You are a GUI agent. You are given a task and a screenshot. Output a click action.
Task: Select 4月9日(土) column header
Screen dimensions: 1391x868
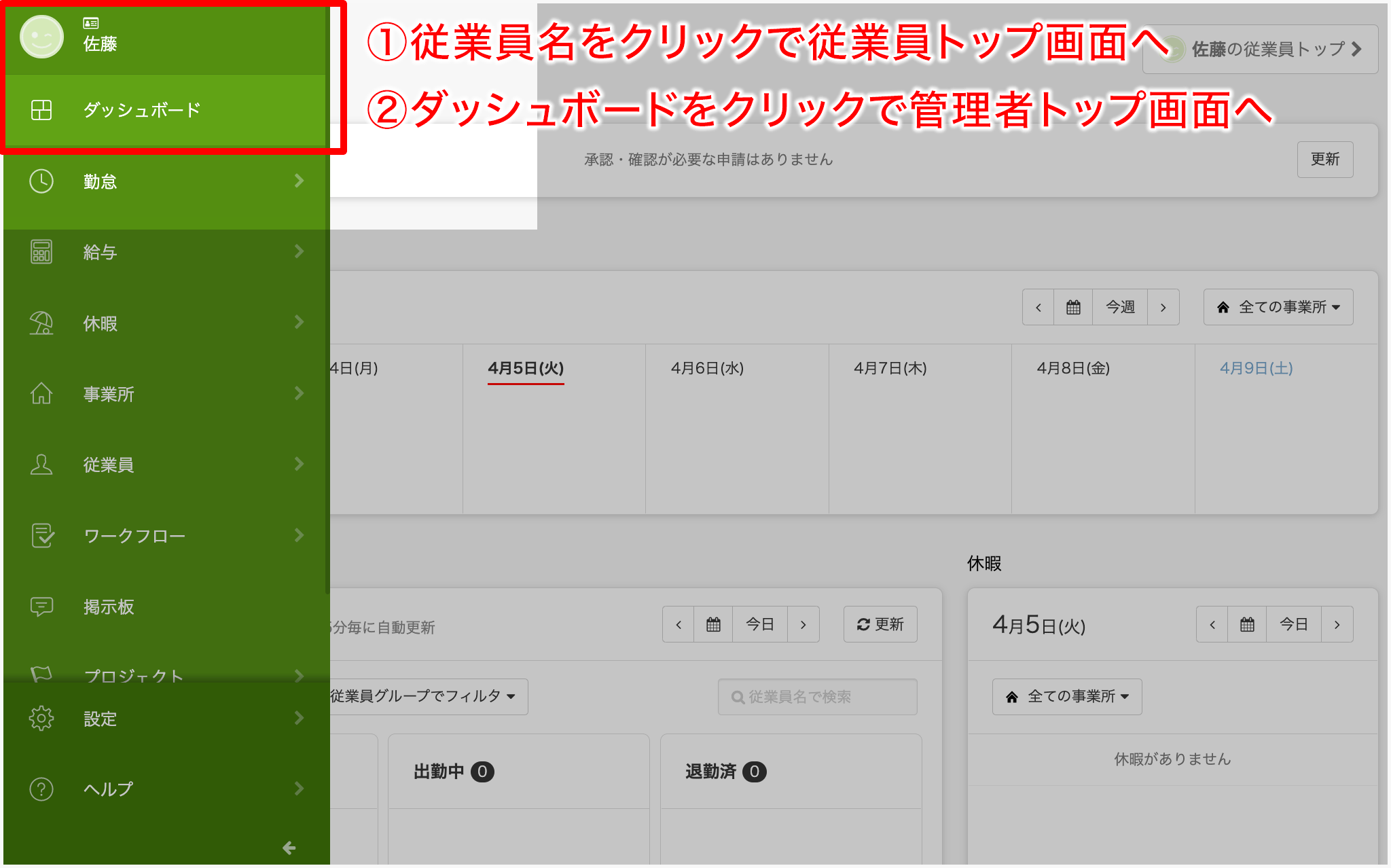tap(1256, 368)
